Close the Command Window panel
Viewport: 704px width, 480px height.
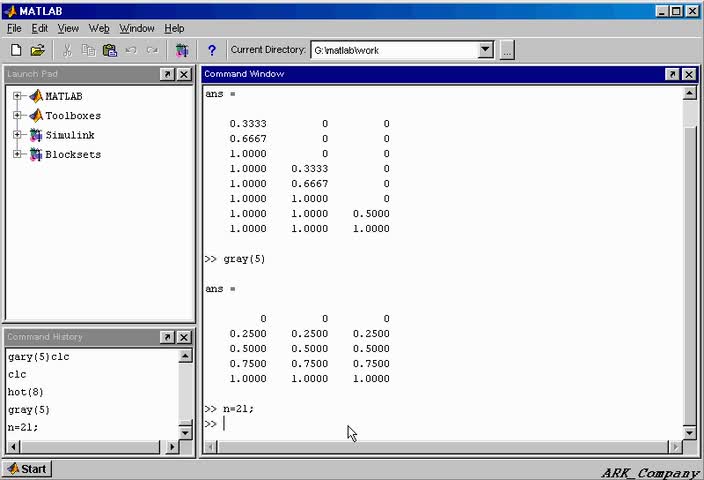click(x=689, y=74)
